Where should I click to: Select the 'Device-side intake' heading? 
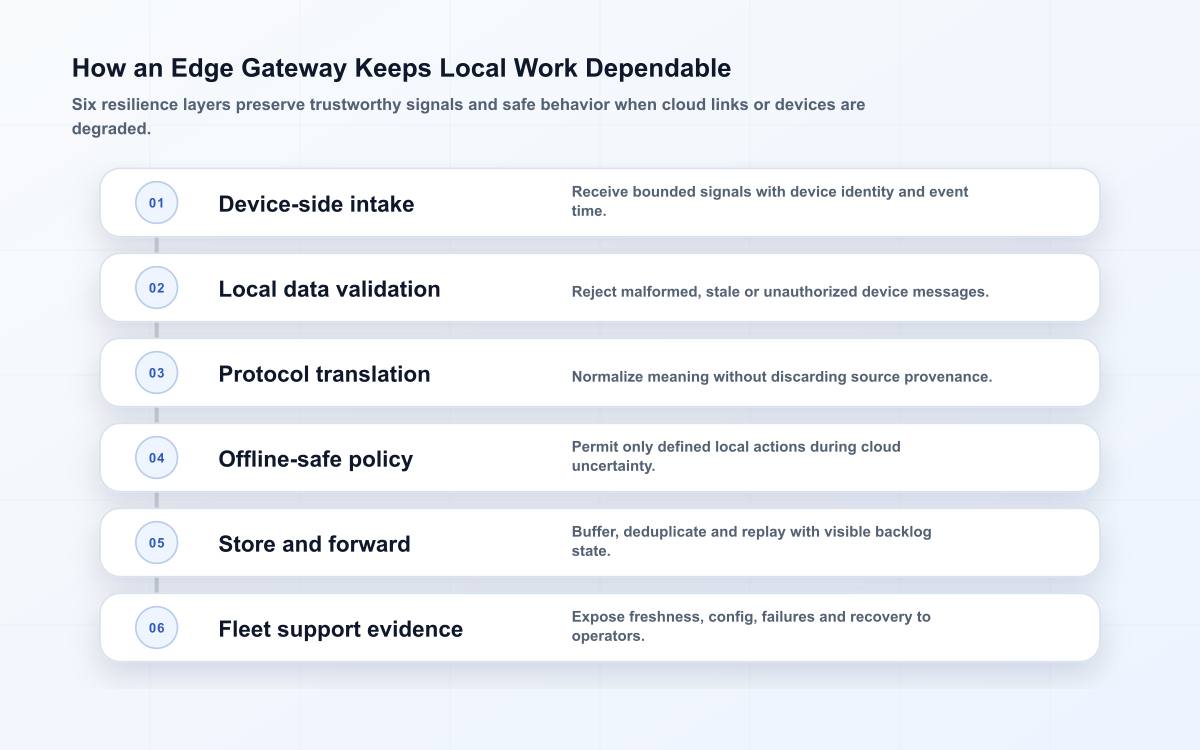tap(316, 204)
